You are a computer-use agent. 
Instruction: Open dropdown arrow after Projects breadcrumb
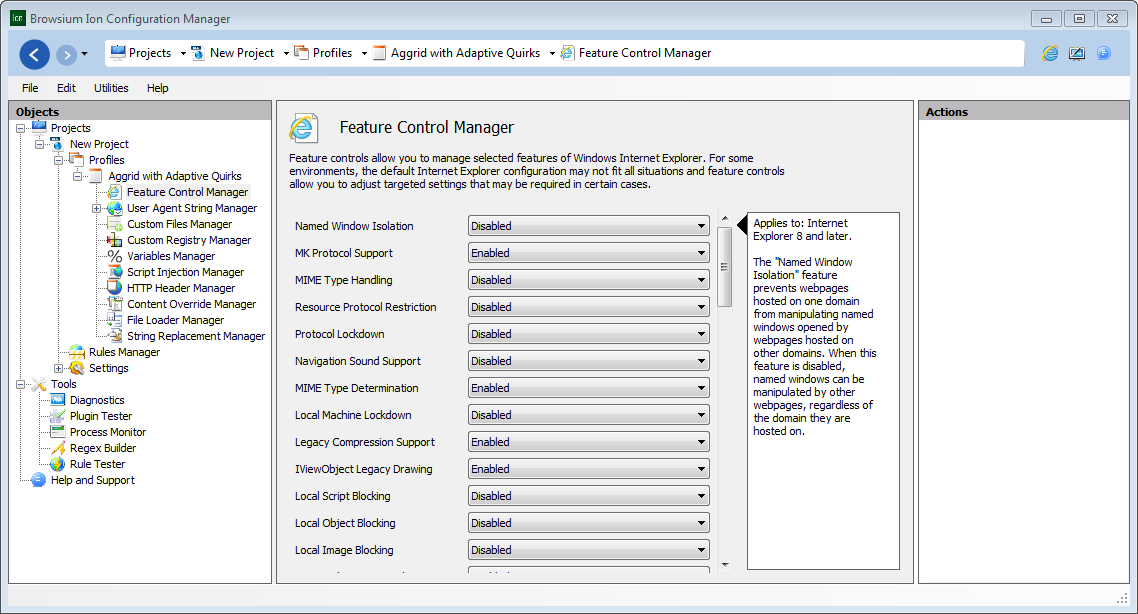click(x=183, y=53)
